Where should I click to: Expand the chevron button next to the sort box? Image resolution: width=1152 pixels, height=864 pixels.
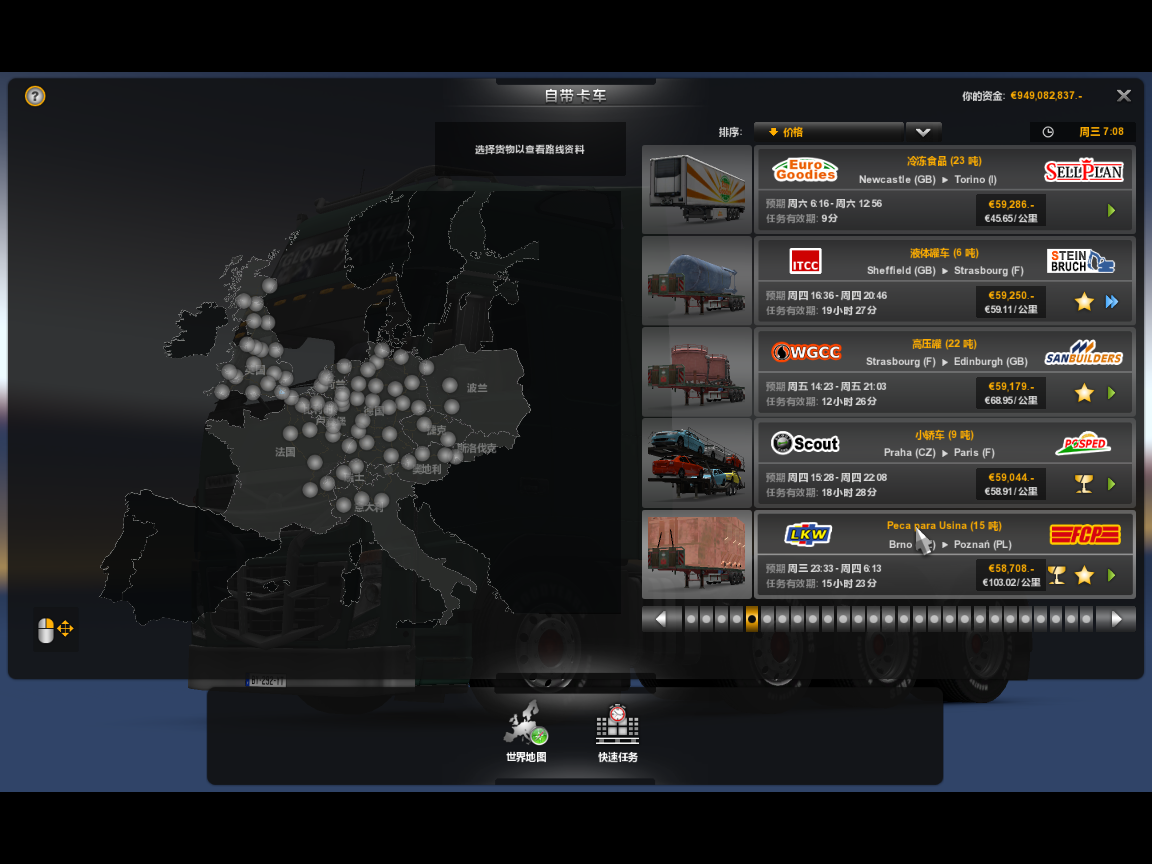tap(923, 132)
